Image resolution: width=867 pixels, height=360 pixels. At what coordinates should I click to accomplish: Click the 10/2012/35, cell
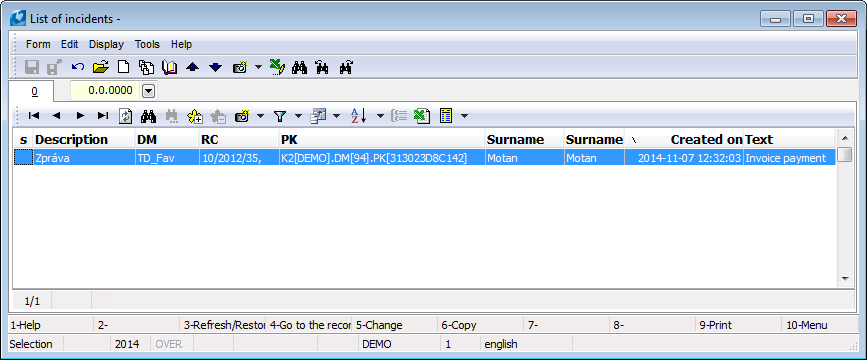coord(239,158)
